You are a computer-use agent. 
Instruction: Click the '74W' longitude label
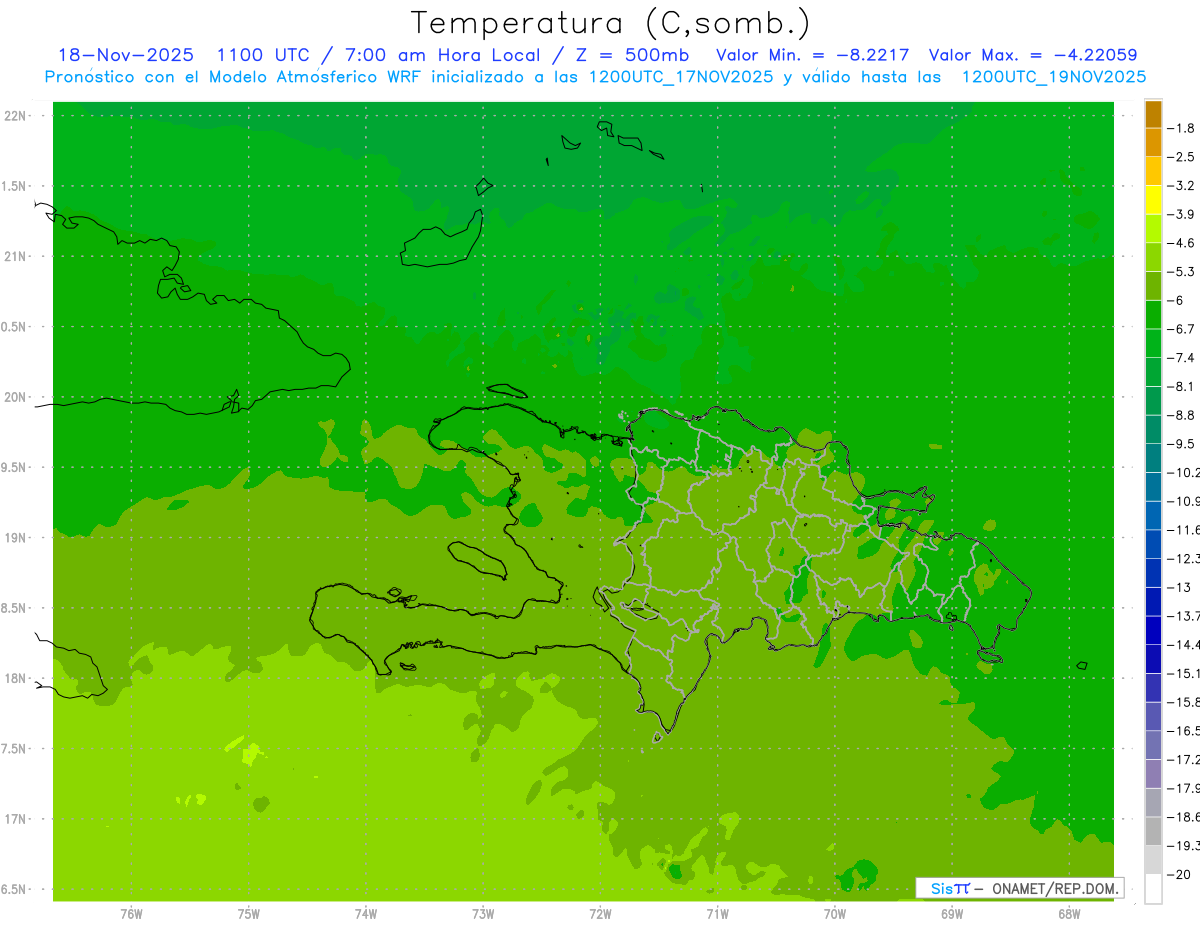pos(366,915)
